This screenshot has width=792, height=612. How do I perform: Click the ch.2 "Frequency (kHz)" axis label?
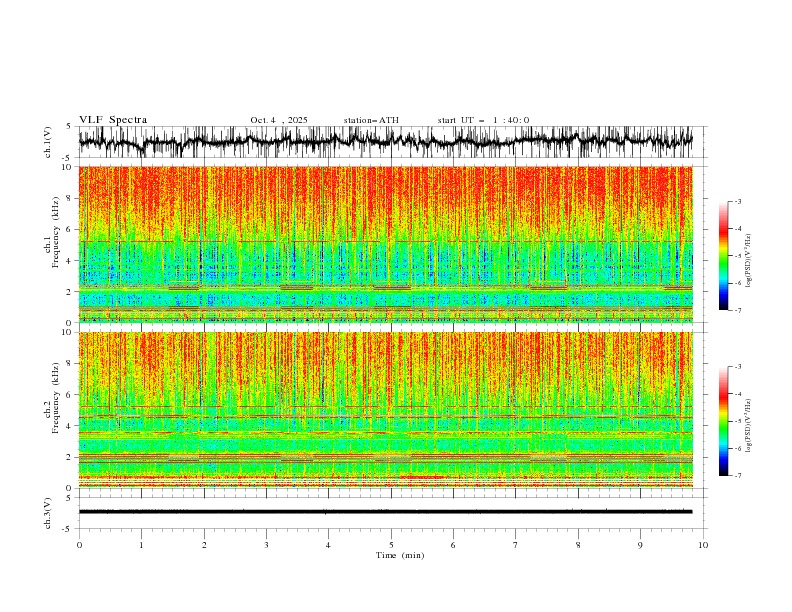click(55, 397)
